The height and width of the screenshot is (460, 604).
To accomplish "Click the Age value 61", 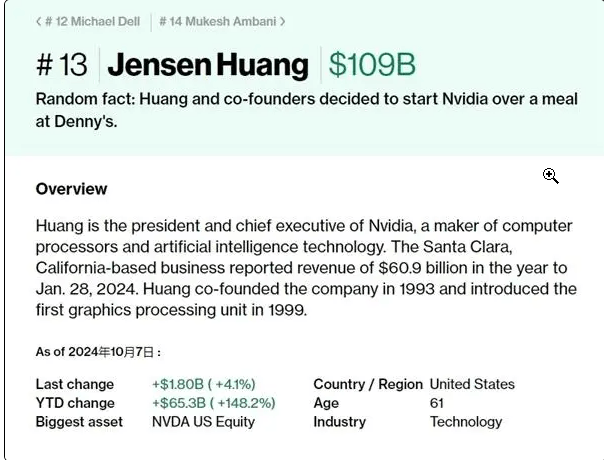I will pyautogui.click(x=437, y=403).
